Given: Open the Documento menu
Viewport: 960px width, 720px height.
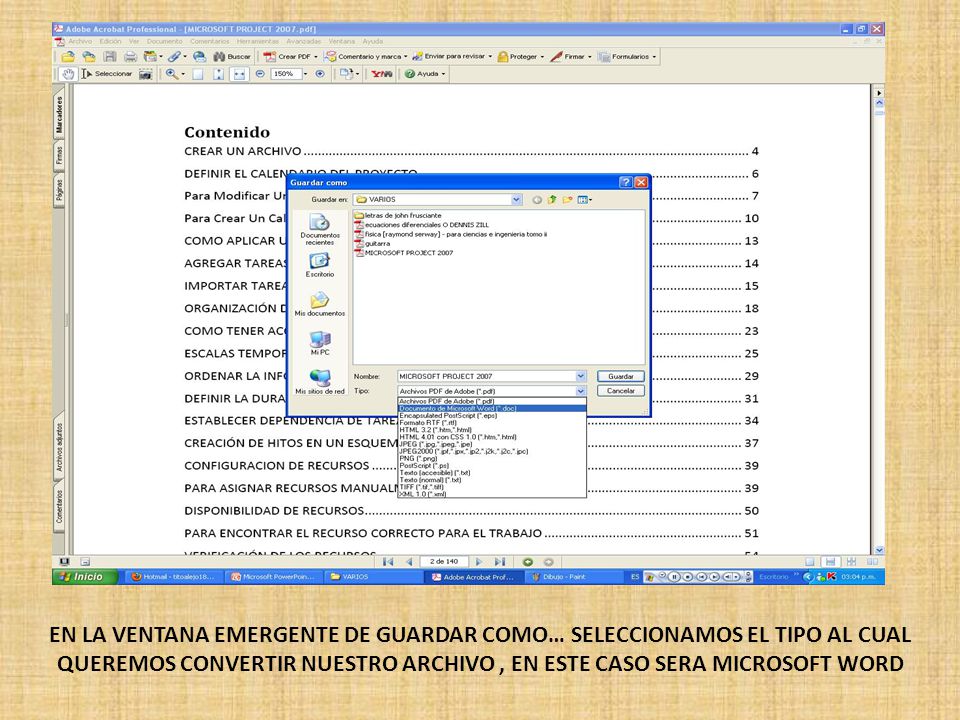Looking at the screenshot, I should [x=165, y=42].
